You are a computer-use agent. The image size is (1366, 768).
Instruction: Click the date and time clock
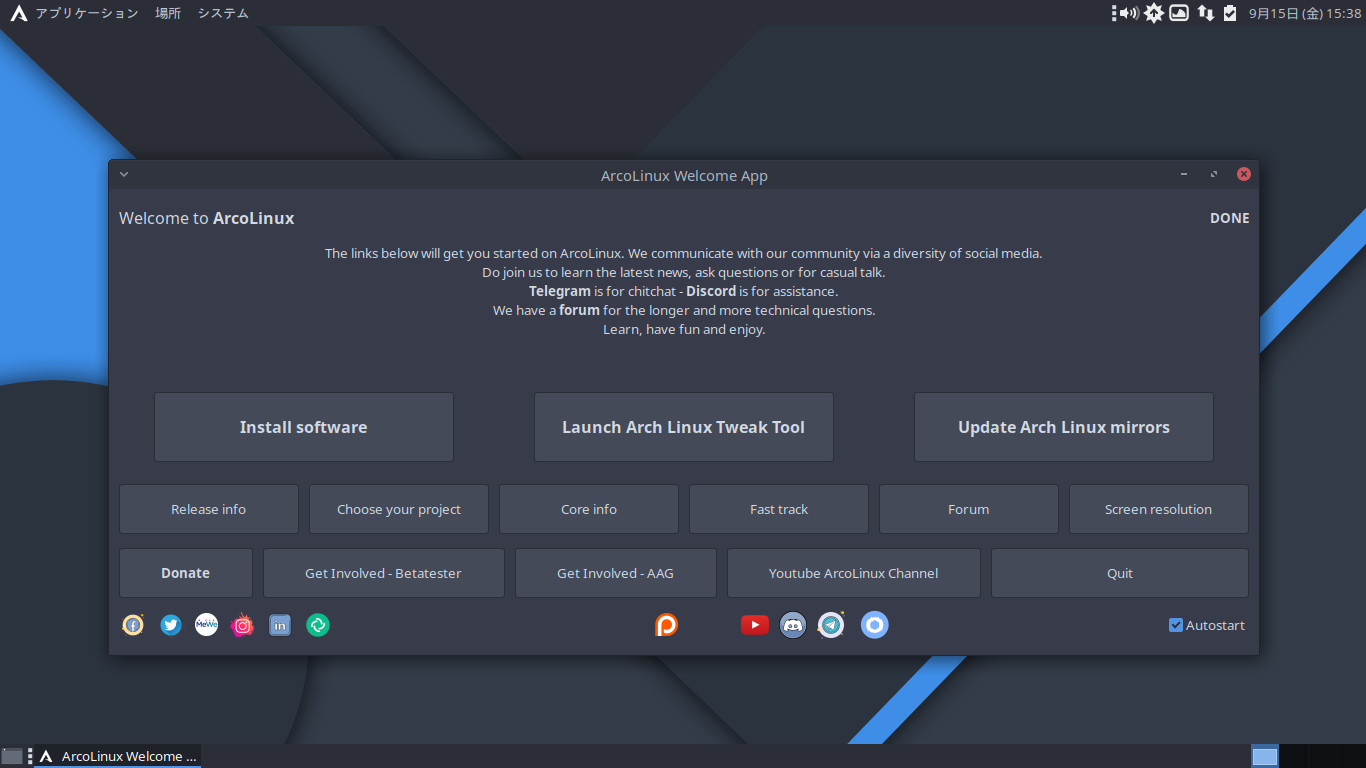[x=1305, y=13]
